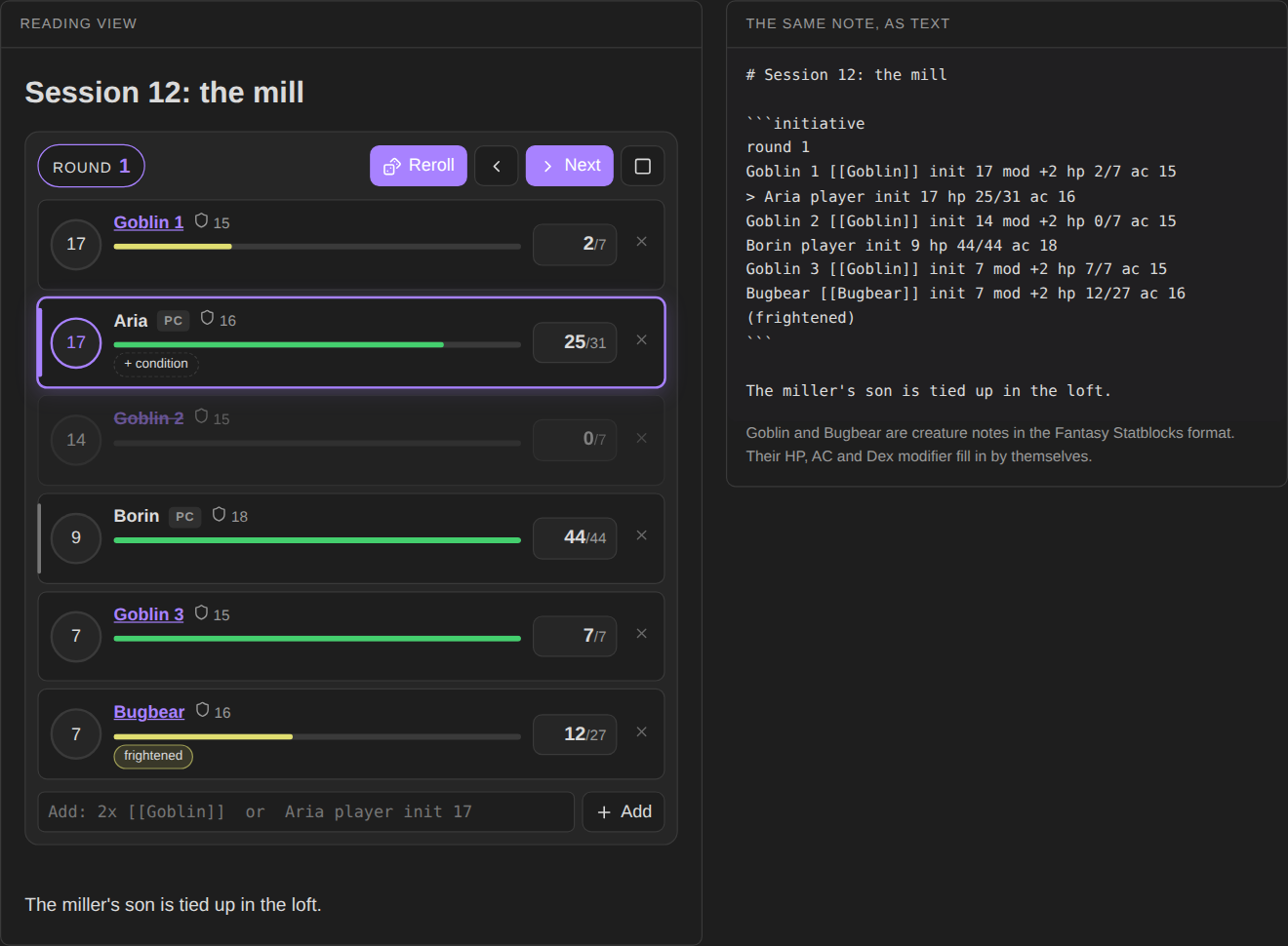Image resolution: width=1288 pixels, height=946 pixels.
Task: Edit Goblin 1 HP value 2/7
Action: pyautogui.click(x=575, y=244)
